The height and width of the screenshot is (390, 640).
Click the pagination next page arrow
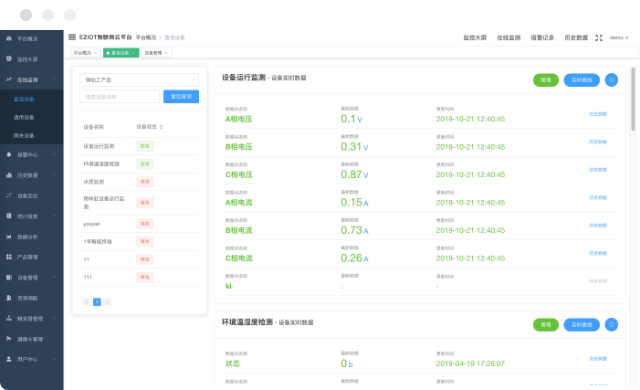pyautogui.click(x=107, y=302)
